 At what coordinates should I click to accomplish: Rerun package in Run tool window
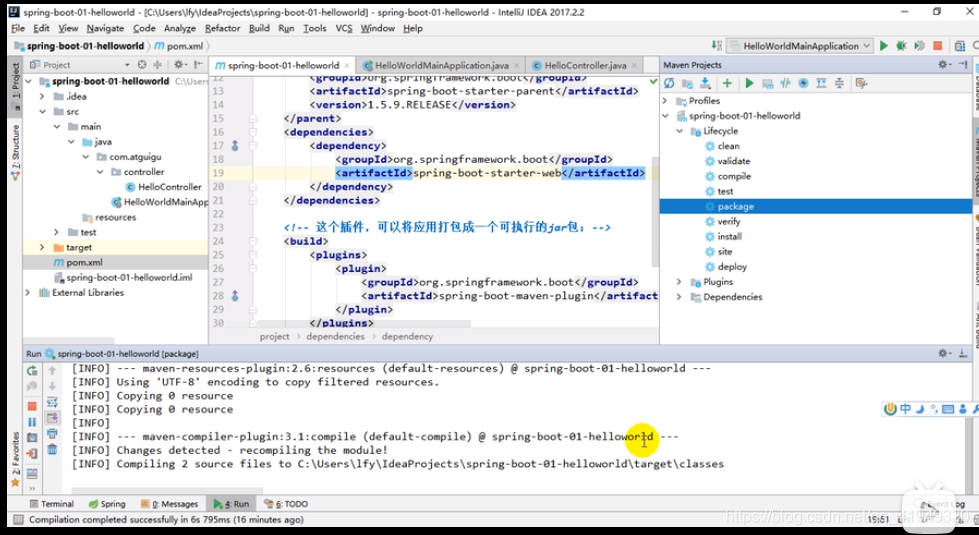click(x=32, y=371)
